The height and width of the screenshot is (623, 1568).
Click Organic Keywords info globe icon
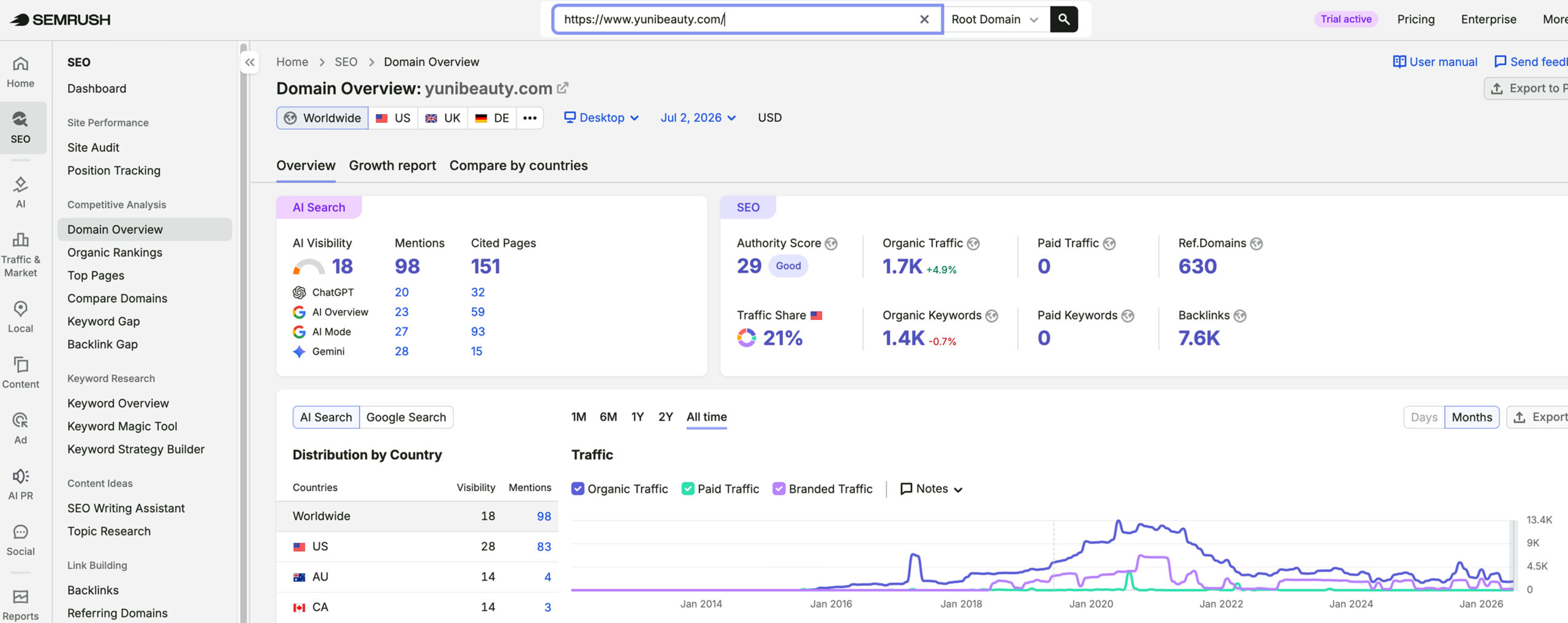click(992, 316)
